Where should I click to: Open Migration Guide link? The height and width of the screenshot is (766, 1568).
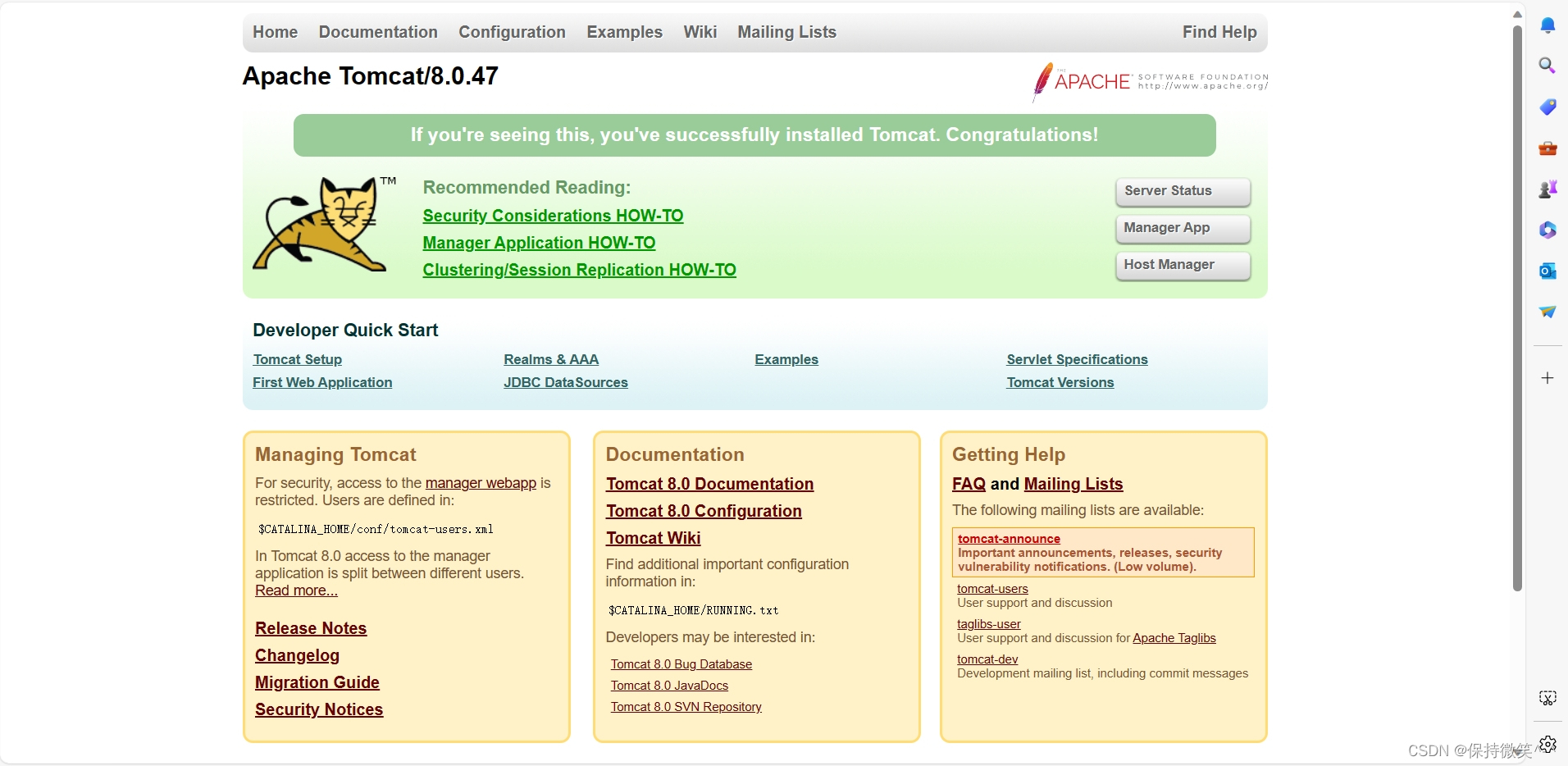[317, 682]
